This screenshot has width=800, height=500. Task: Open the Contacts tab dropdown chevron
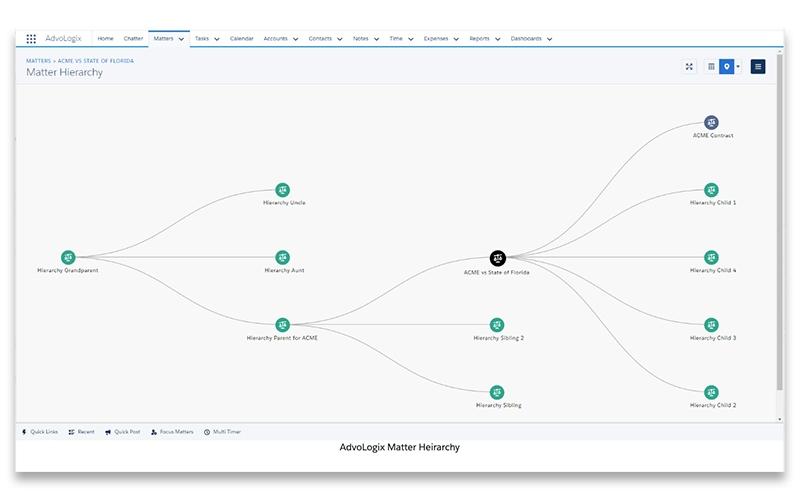(340, 39)
